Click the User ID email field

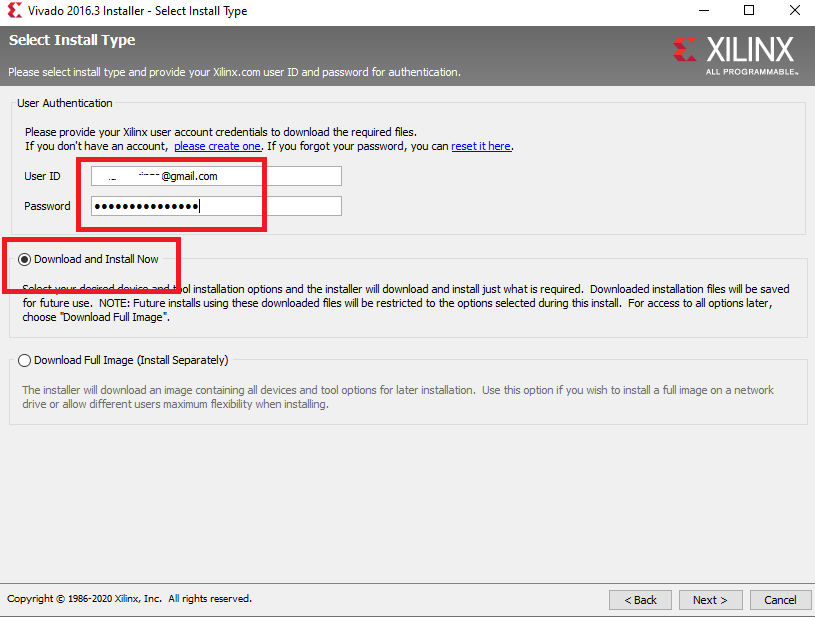click(x=216, y=176)
